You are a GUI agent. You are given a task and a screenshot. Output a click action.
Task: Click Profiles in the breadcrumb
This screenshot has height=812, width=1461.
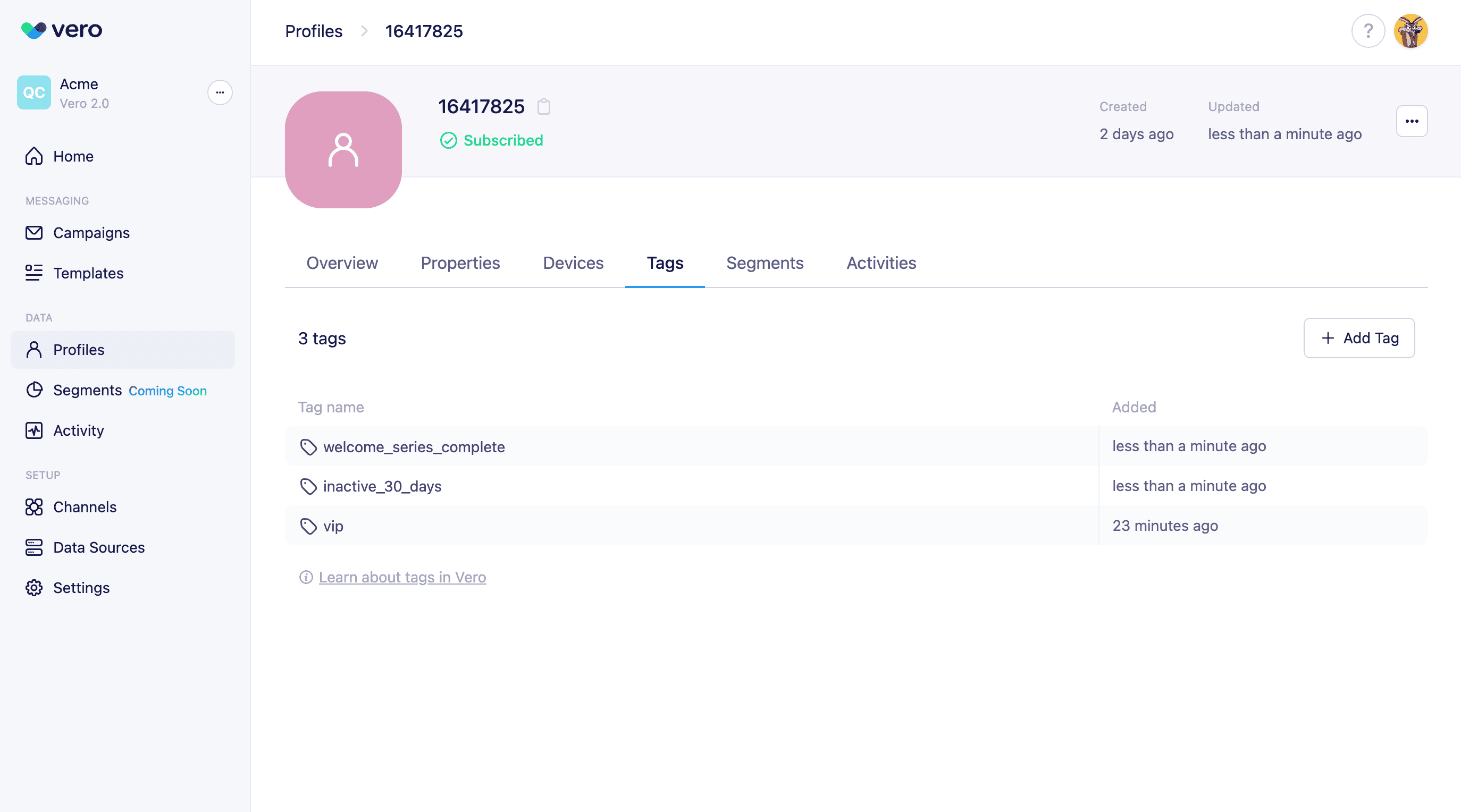pos(313,31)
